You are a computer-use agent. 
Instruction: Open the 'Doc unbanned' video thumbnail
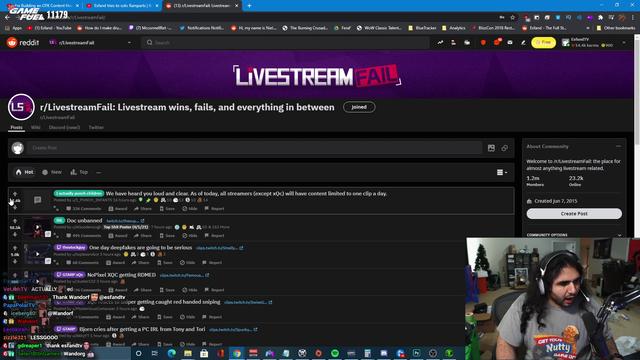pos(38,227)
